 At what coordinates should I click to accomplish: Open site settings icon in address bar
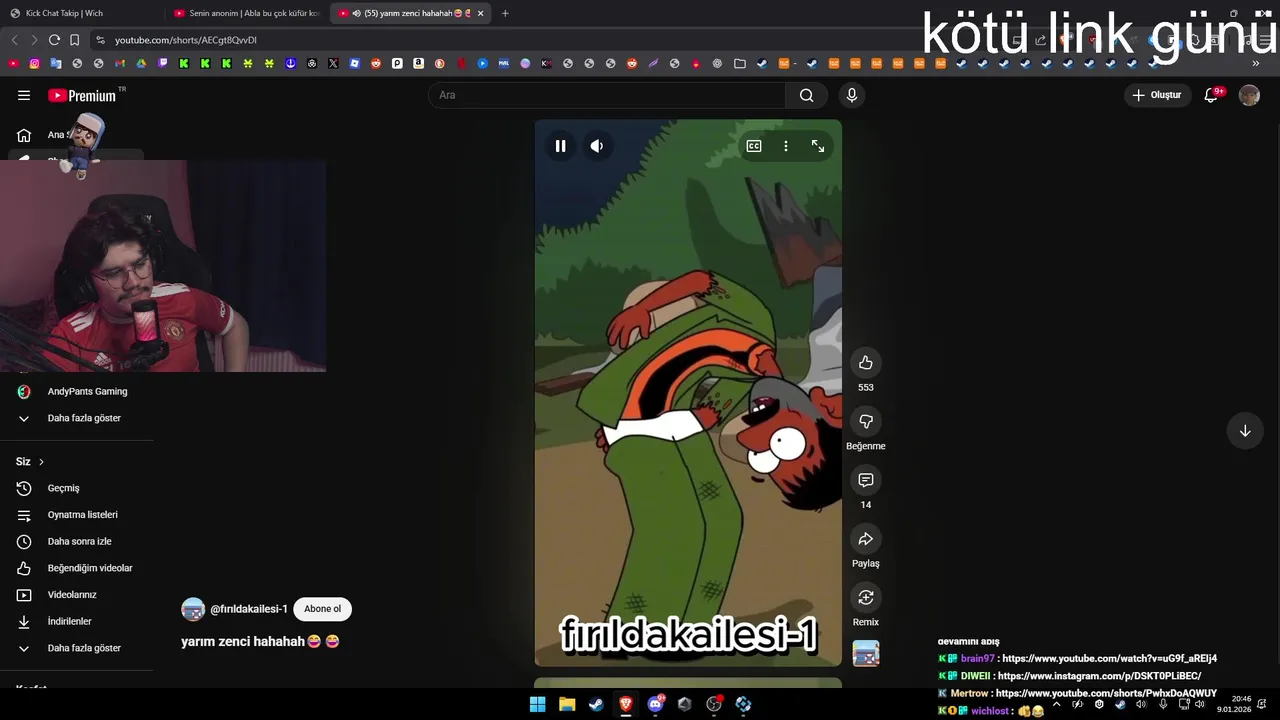pos(100,40)
